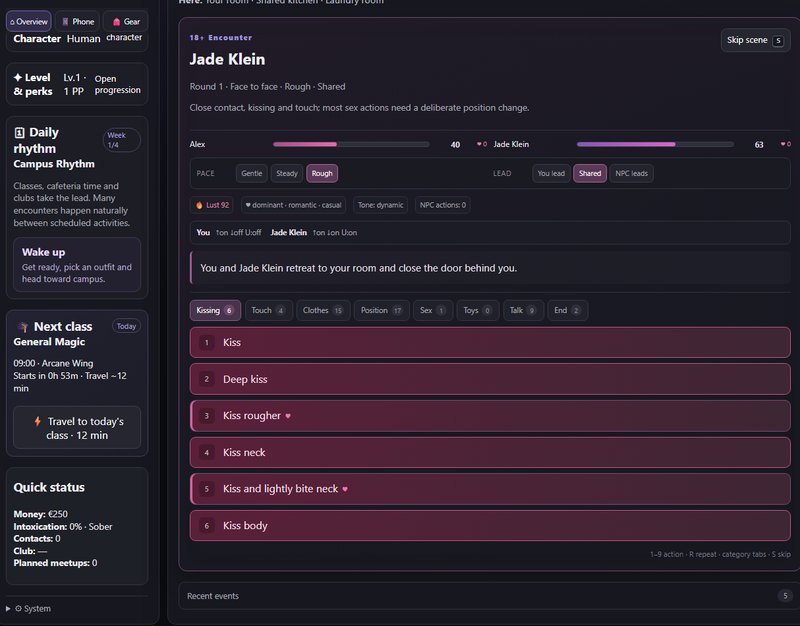800x626 pixels.
Task: Click the Skip scene button
Action: [755, 40]
